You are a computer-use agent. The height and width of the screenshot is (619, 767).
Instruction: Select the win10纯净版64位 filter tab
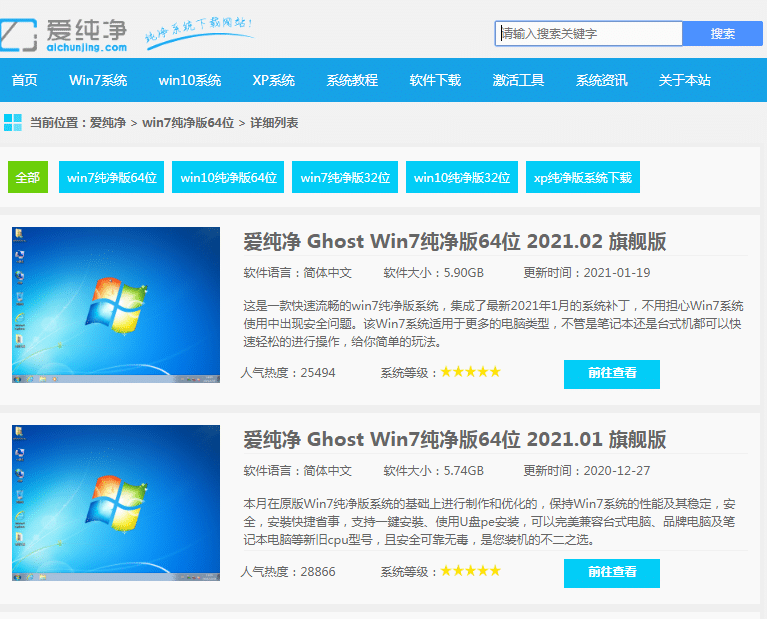[228, 177]
